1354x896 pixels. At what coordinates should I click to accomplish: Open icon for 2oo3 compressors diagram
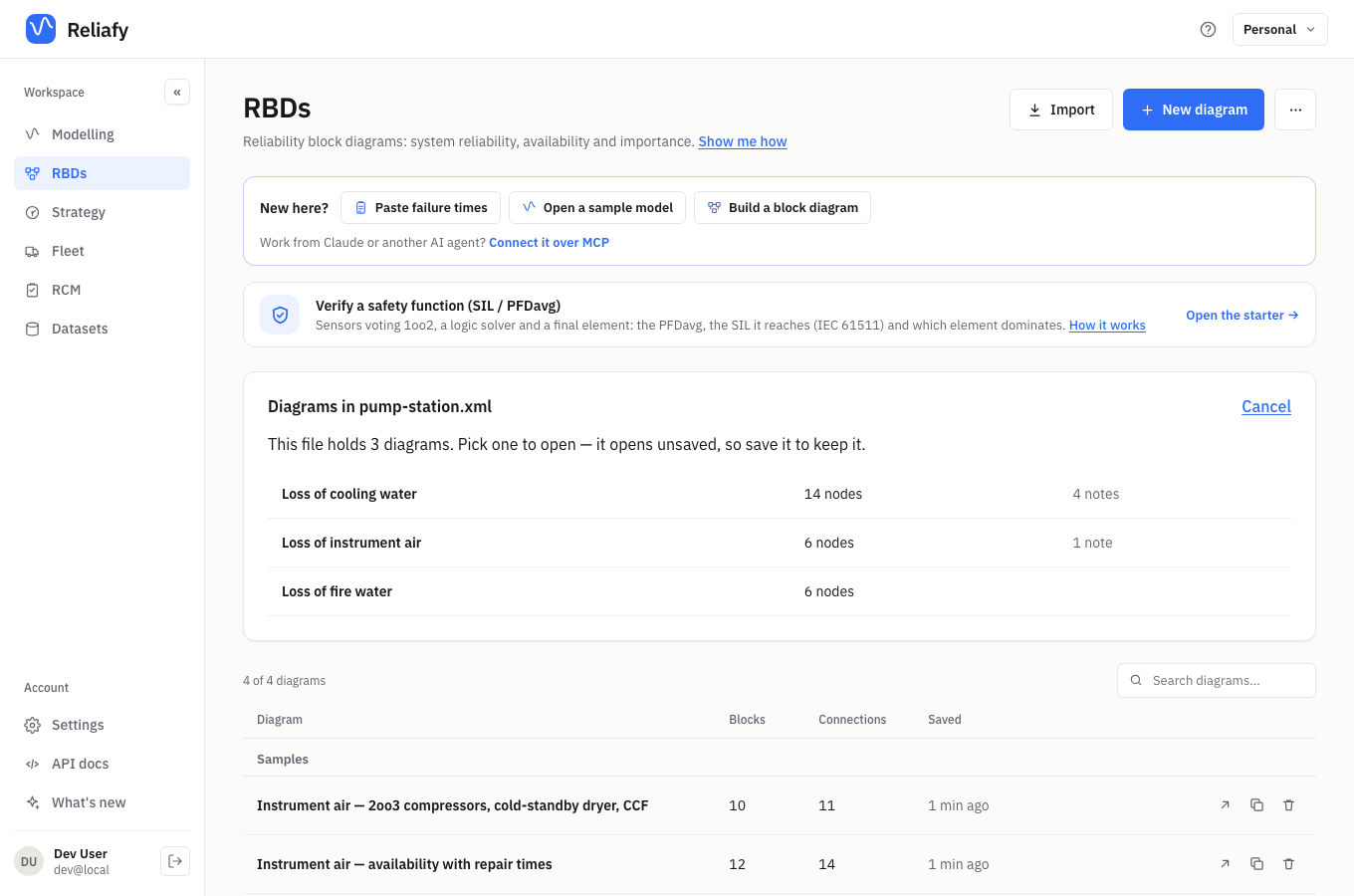1226,805
